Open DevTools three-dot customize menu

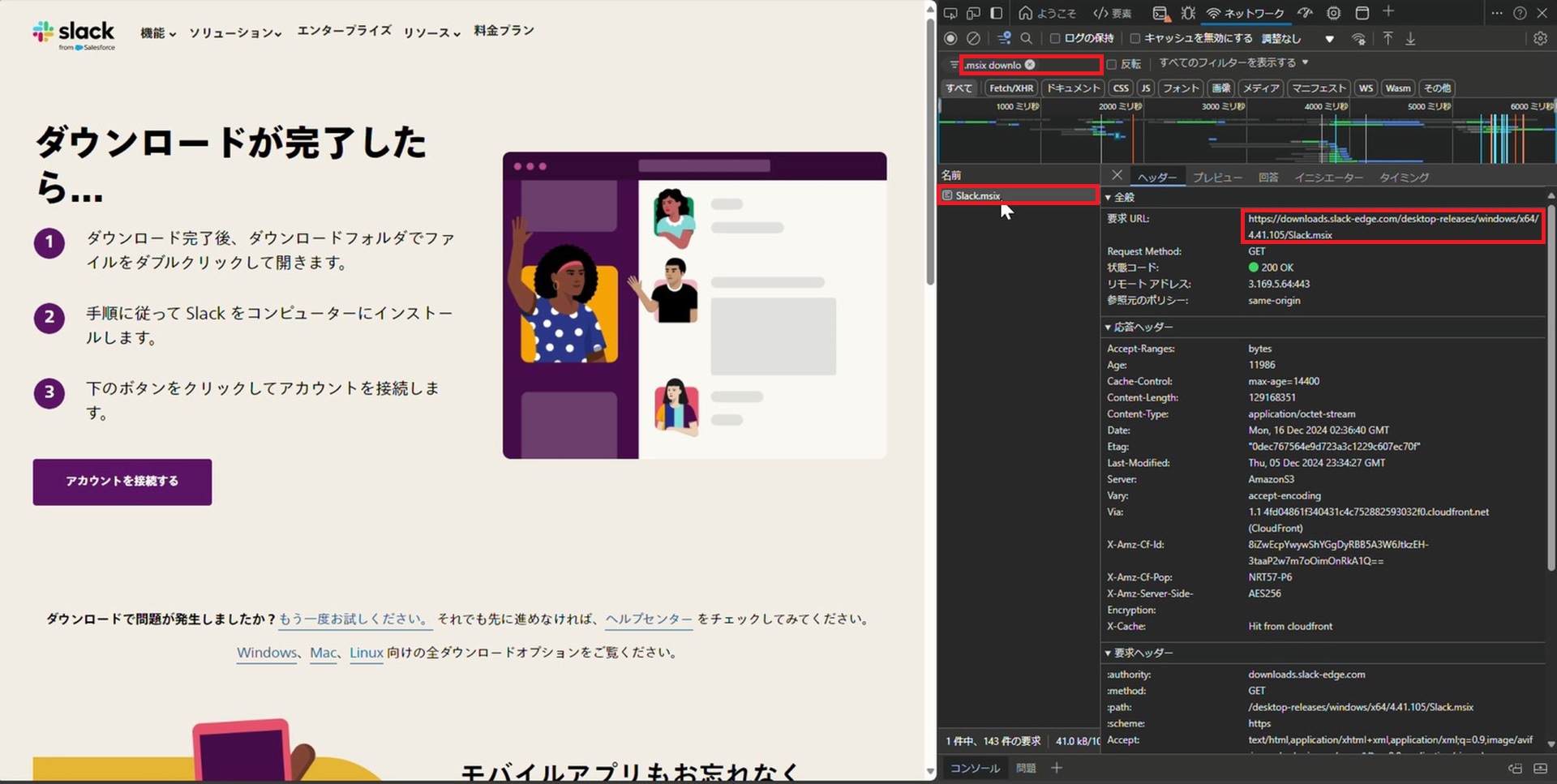click(1497, 13)
